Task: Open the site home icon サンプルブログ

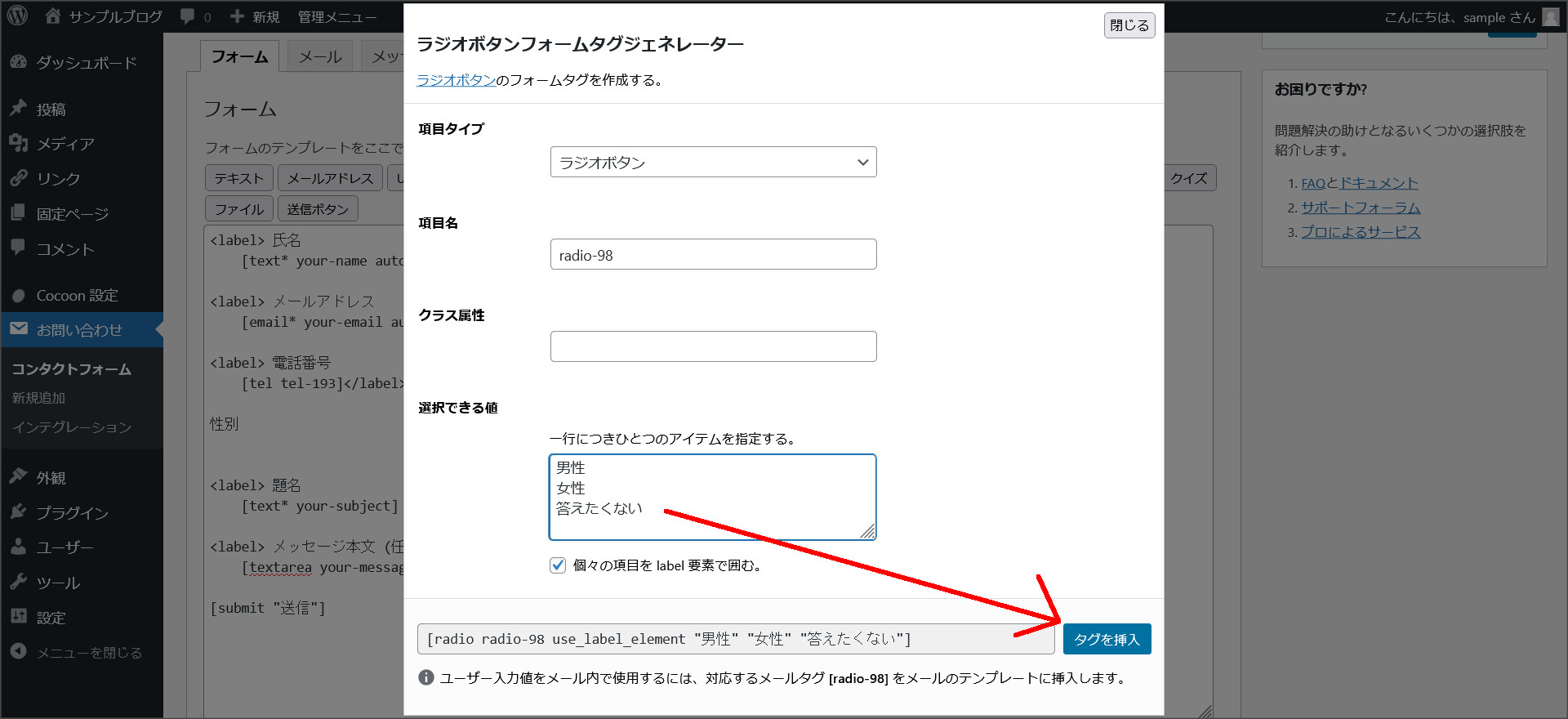Action: point(54,16)
